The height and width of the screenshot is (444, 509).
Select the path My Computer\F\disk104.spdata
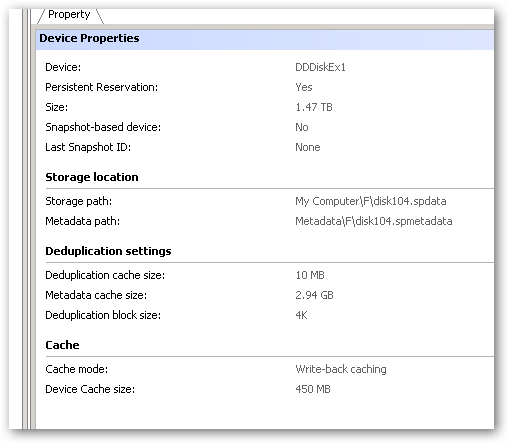371,201
